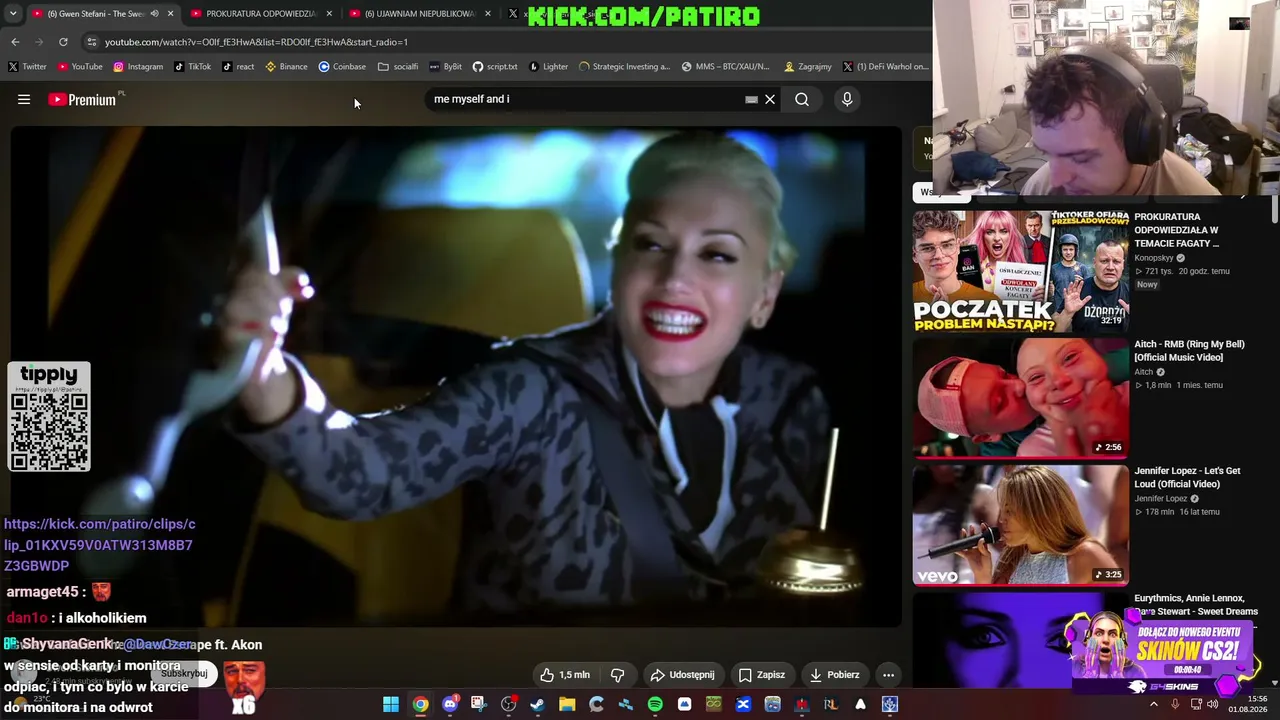Open the Gwen Stefani video player

coord(456,377)
